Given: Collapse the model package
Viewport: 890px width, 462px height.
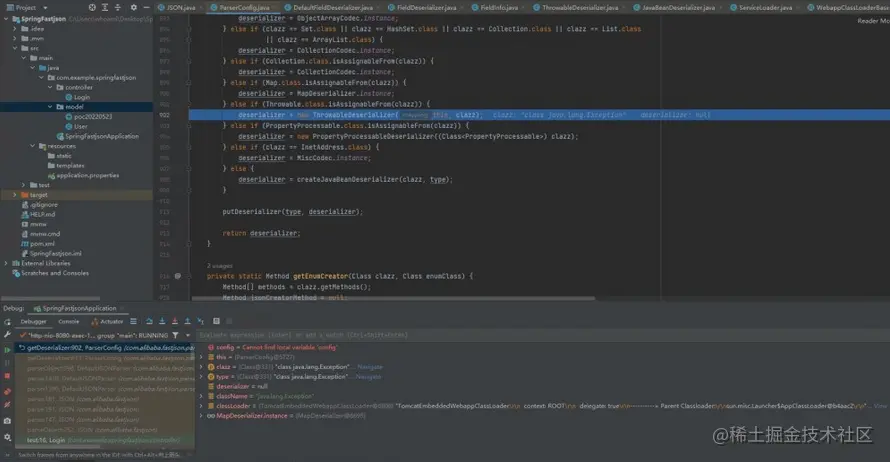Looking at the screenshot, I should (x=50, y=107).
